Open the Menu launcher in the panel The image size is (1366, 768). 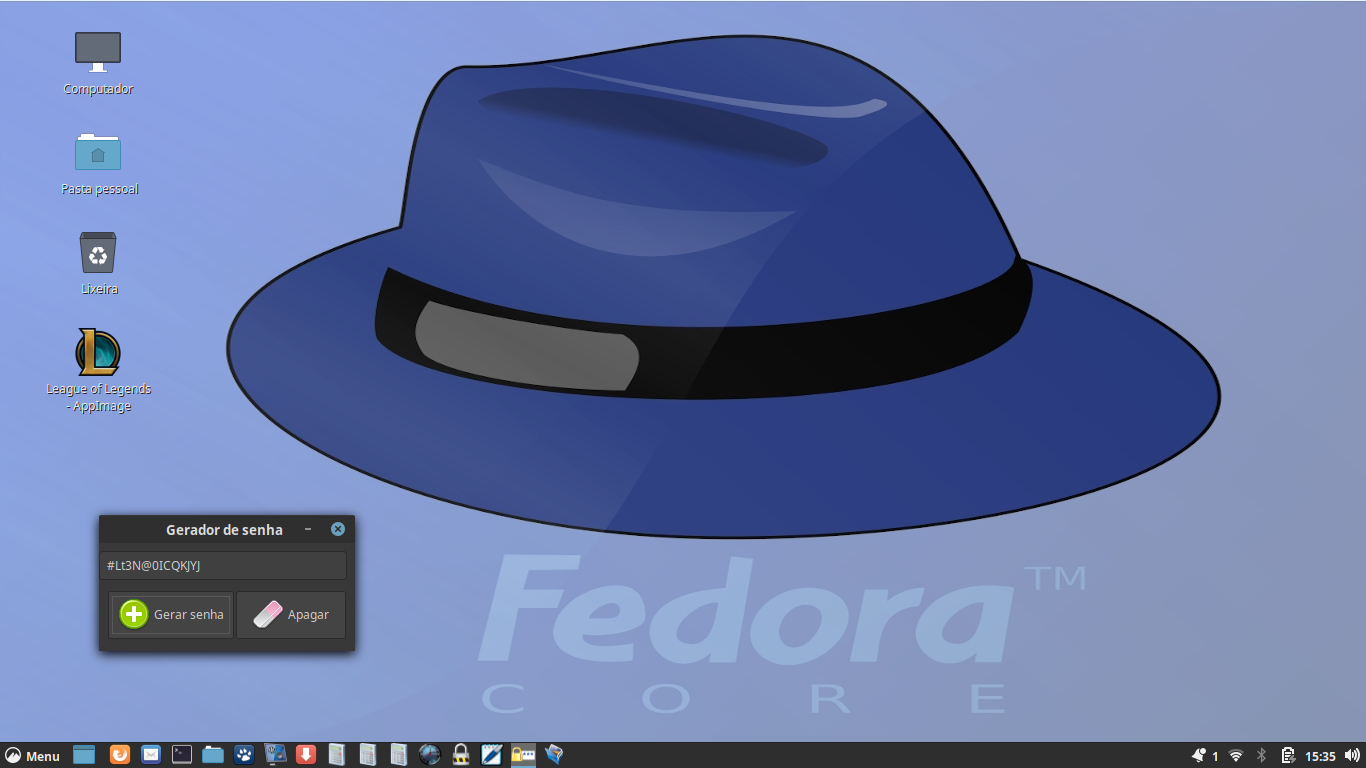[x=32, y=756]
